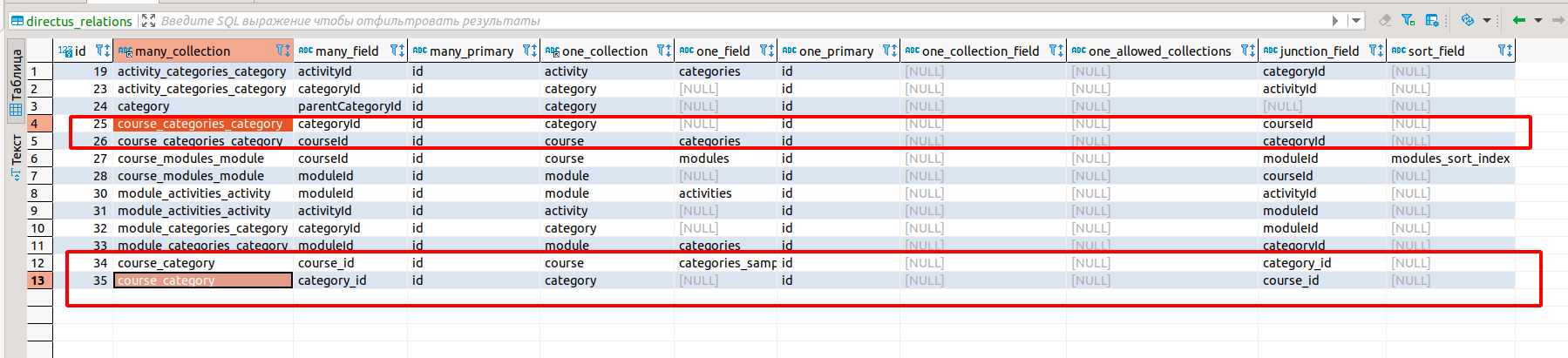Refresh the result set with the blue arrows icon
Image resolution: width=1568 pixels, height=358 pixels.
point(1468,20)
